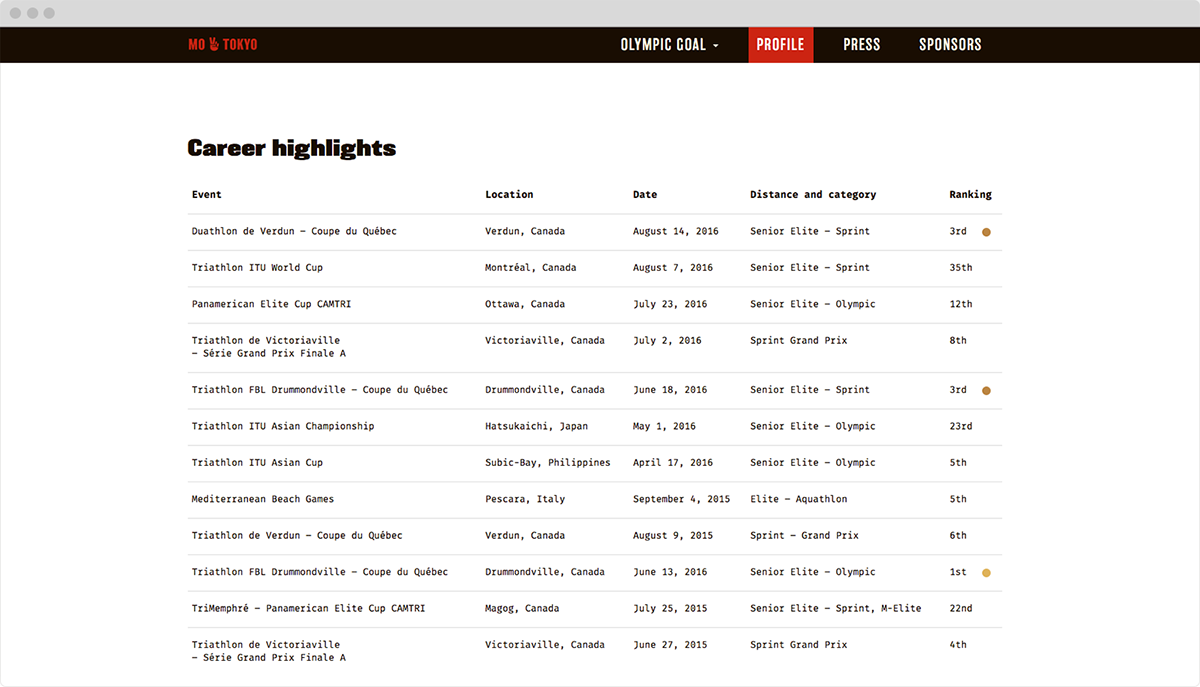Open the Profile tab
This screenshot has width=1200, height=687.
click(781, 45)
